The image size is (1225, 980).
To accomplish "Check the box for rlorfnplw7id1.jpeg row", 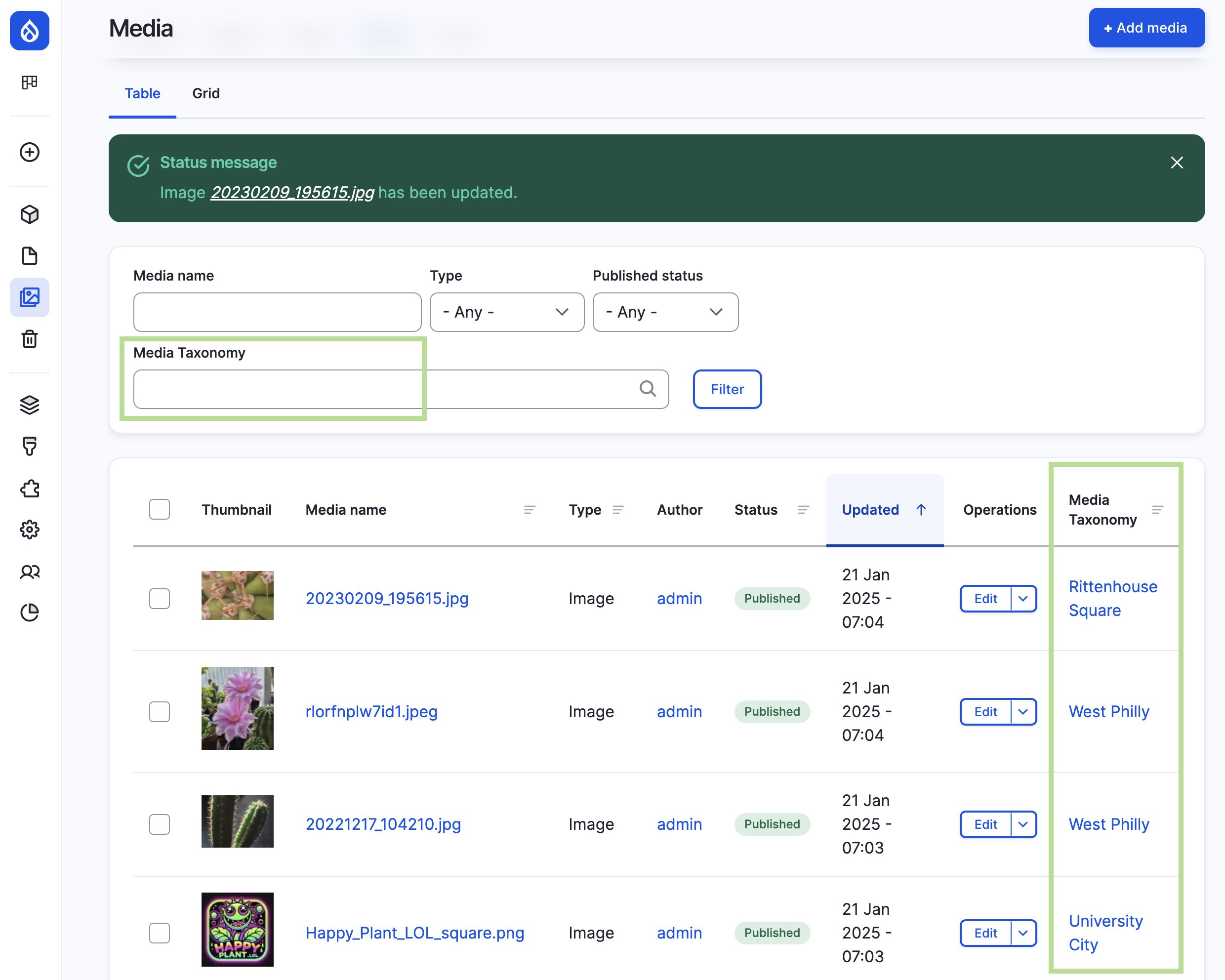I will point(160,711).
